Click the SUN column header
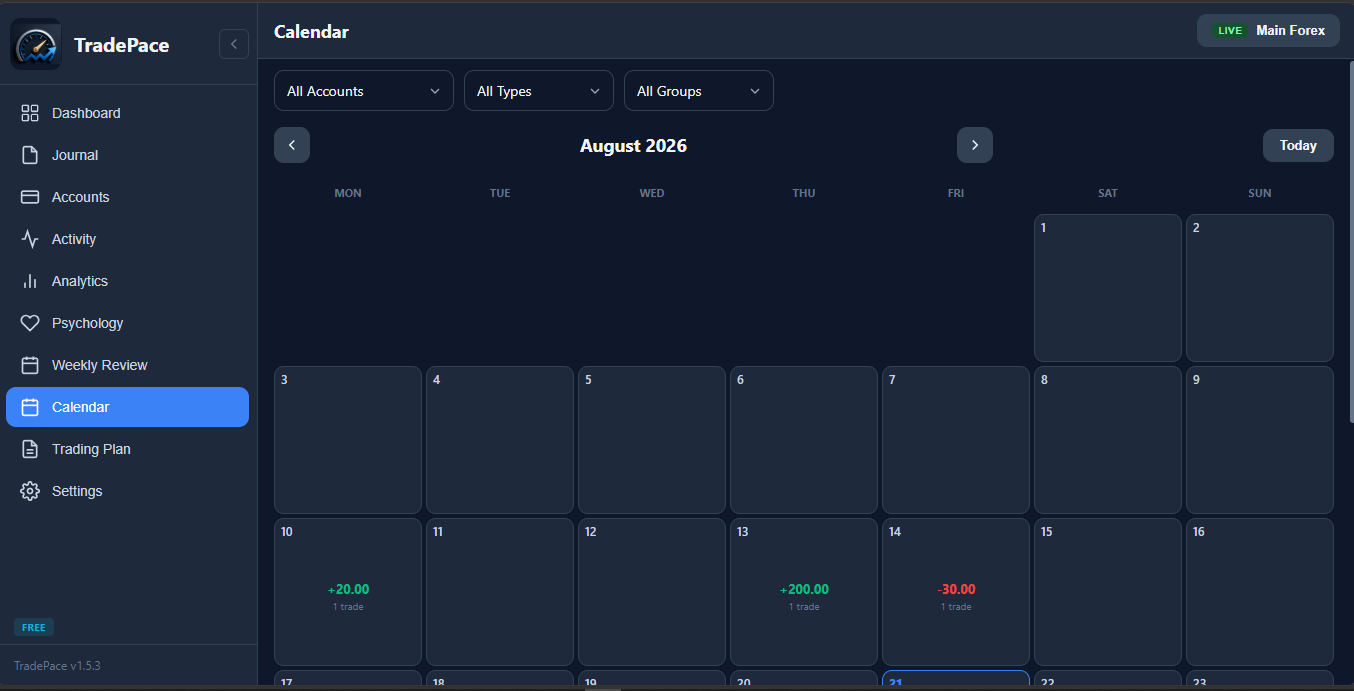1354x691 pixels. pyautogui.click(x=1260, y=193)
